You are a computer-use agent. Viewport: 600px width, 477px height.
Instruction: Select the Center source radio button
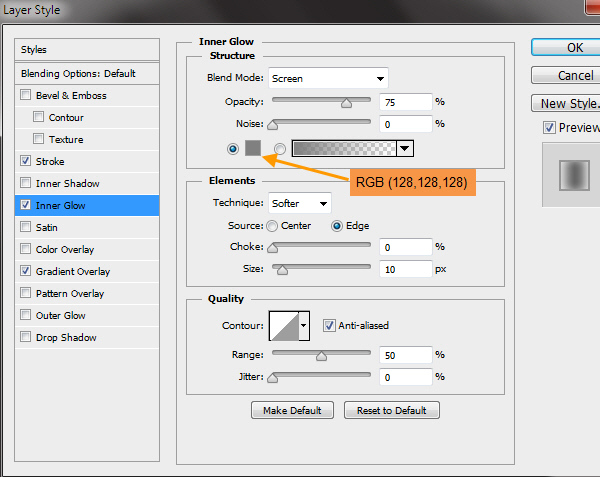click(x=272, y=226)
